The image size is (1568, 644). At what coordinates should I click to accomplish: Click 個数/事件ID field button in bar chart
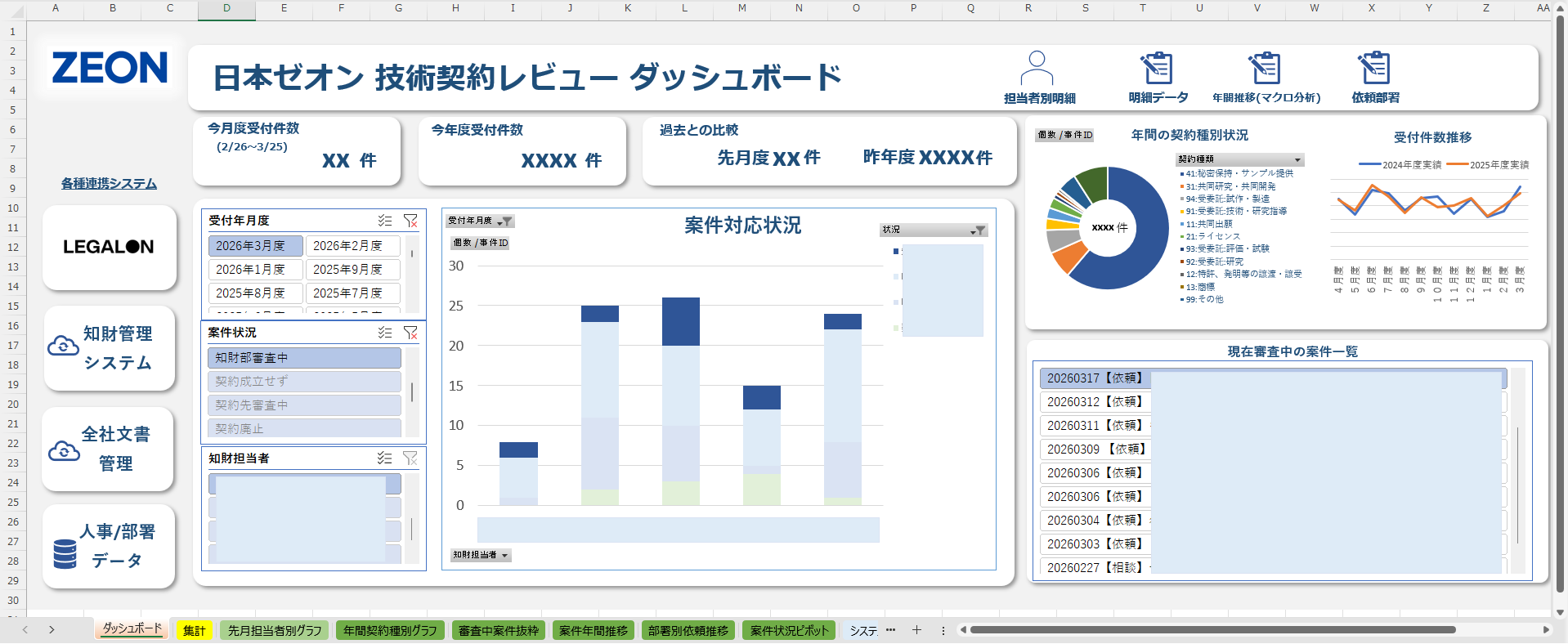point(480,243)
